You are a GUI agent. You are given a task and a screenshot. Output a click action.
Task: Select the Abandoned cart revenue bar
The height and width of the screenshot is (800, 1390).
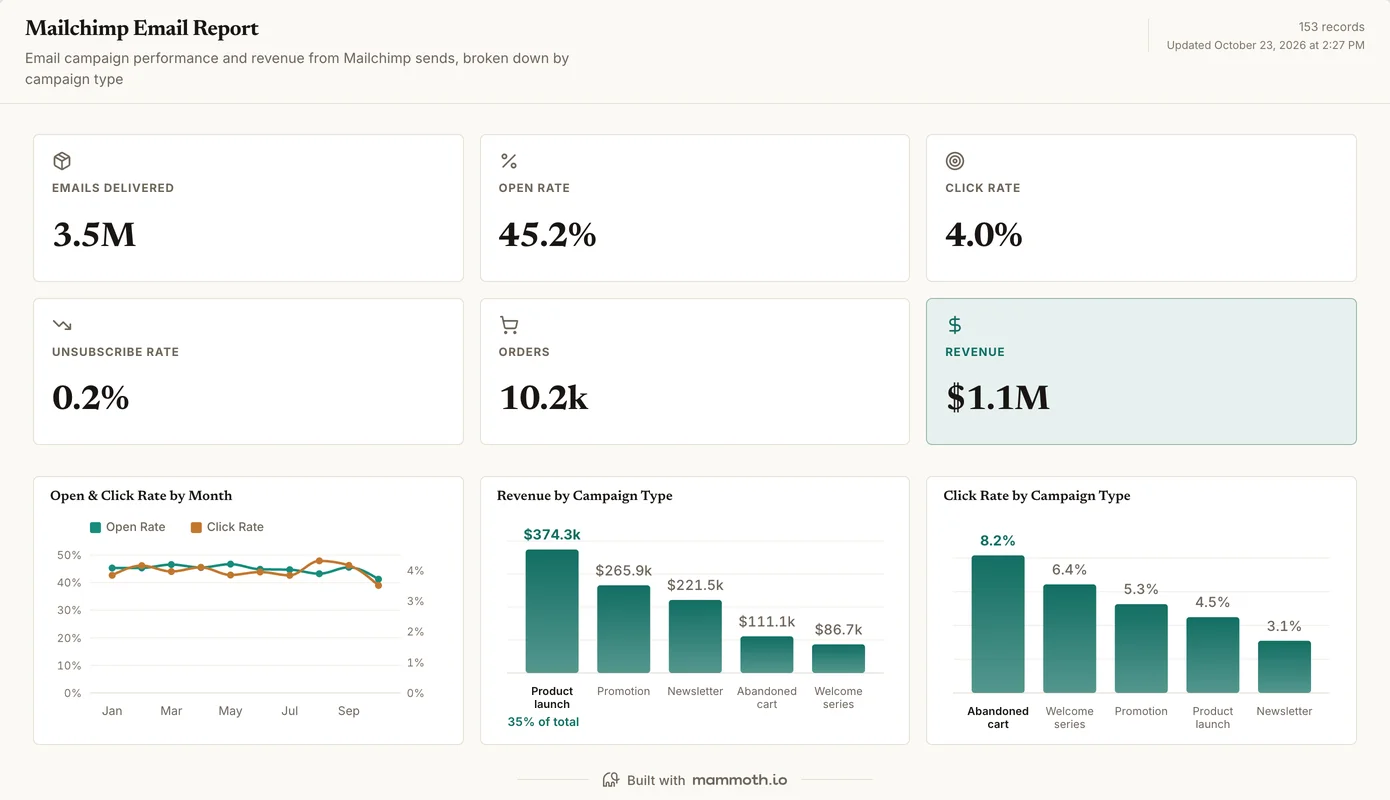[x=767, y=655]
